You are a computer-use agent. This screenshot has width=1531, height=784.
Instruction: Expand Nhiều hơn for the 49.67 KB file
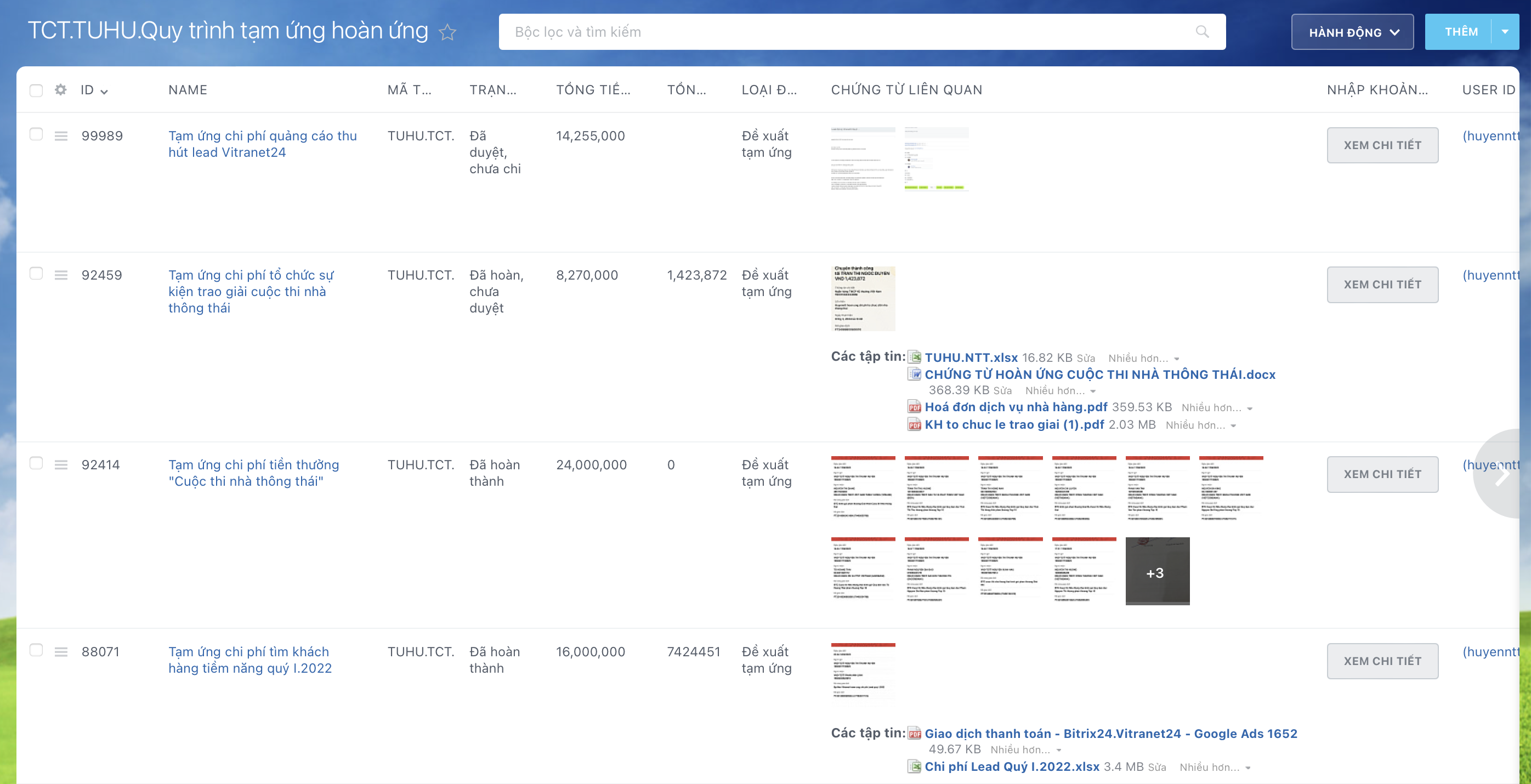click(1026, 750)
